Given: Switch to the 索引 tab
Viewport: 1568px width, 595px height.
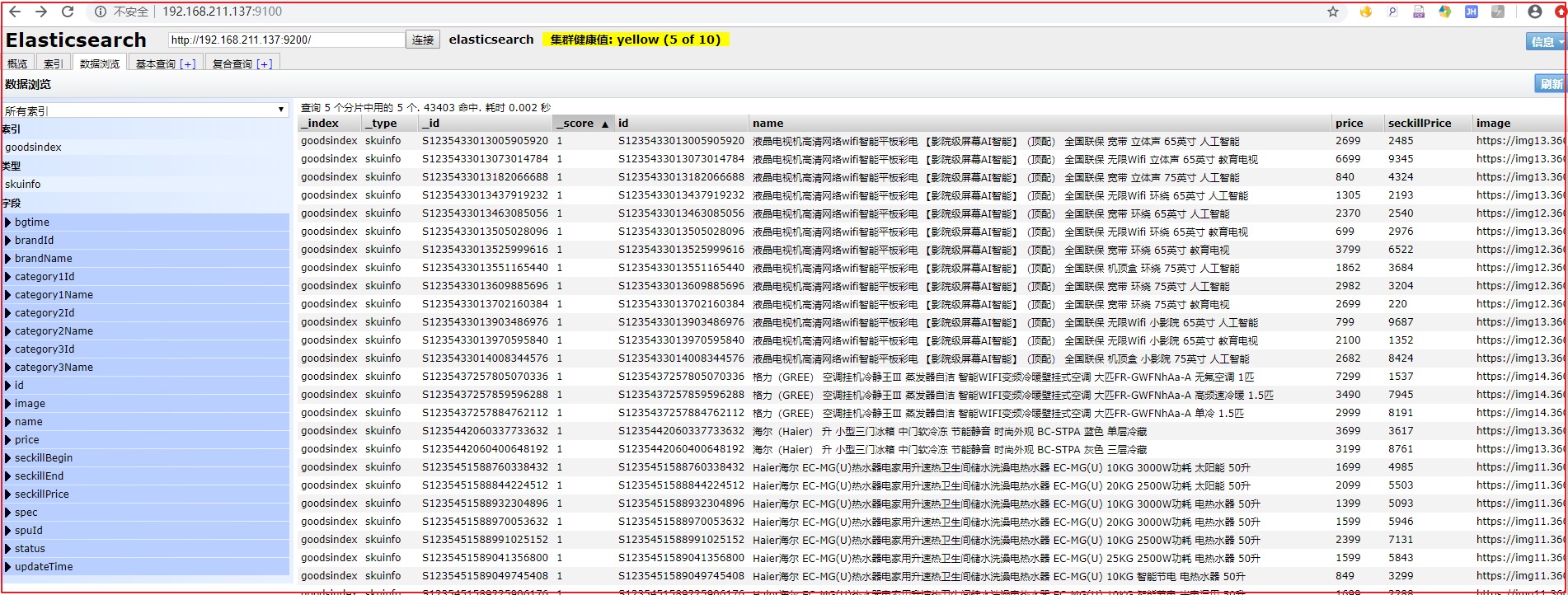Looking at the screenshot, I should point(53,63).
